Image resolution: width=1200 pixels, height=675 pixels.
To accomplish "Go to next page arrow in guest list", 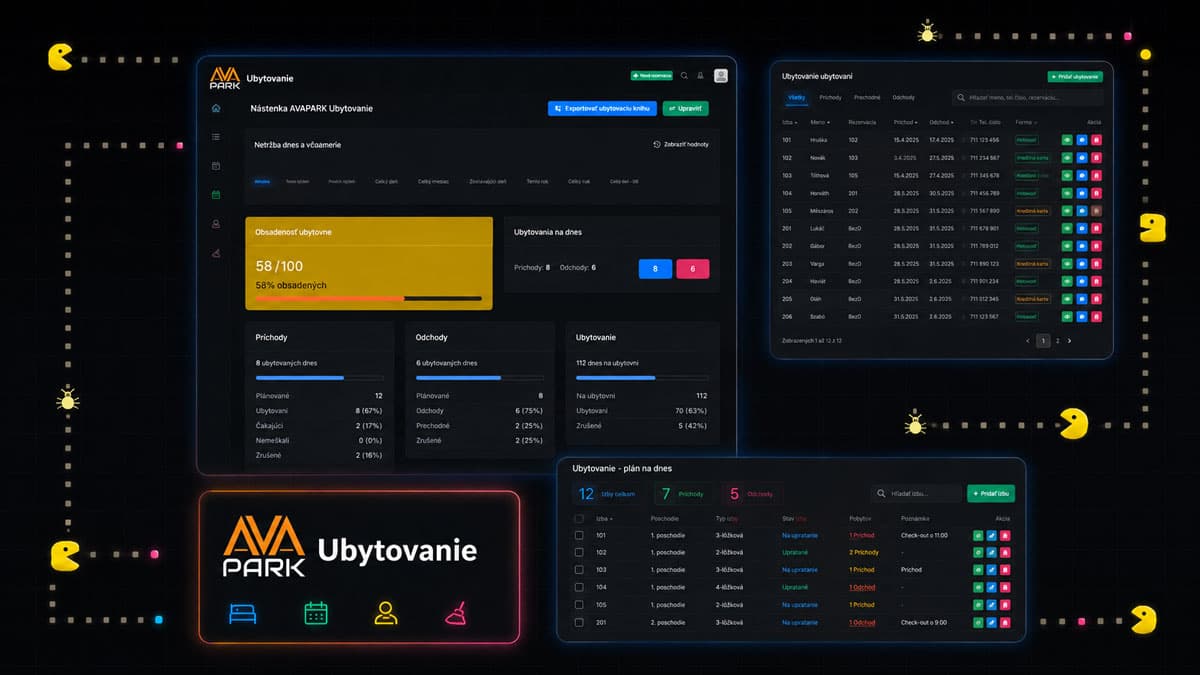I will [1070, 341].
